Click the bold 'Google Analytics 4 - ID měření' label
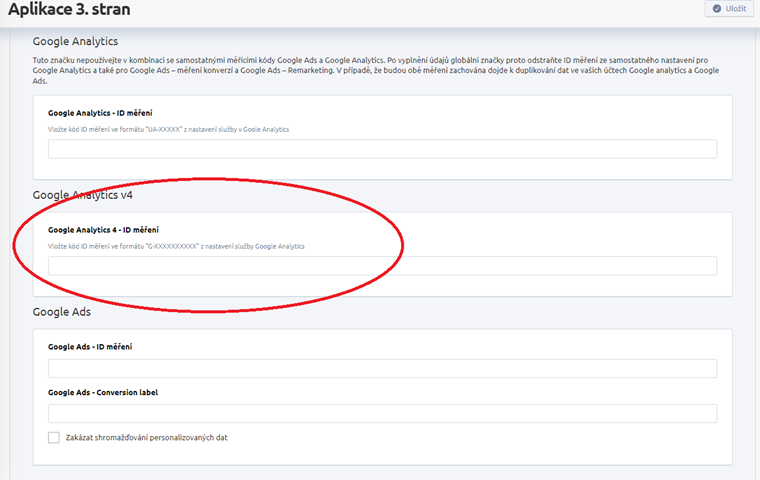 tap(103, 230)
